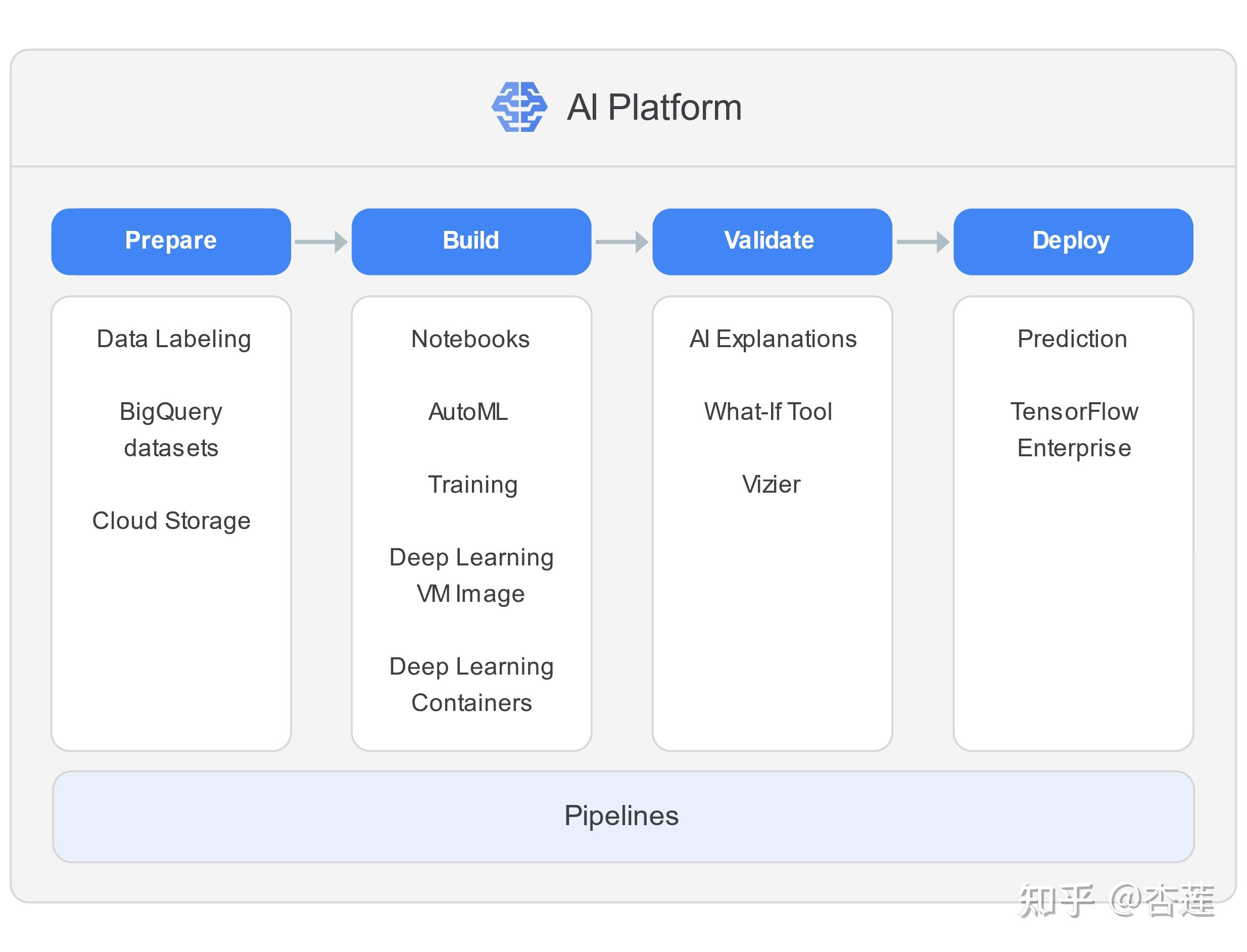The width and height of the screenshot is (1247, 952).
Task: Click the AI Platform title text
Action: 654,107
